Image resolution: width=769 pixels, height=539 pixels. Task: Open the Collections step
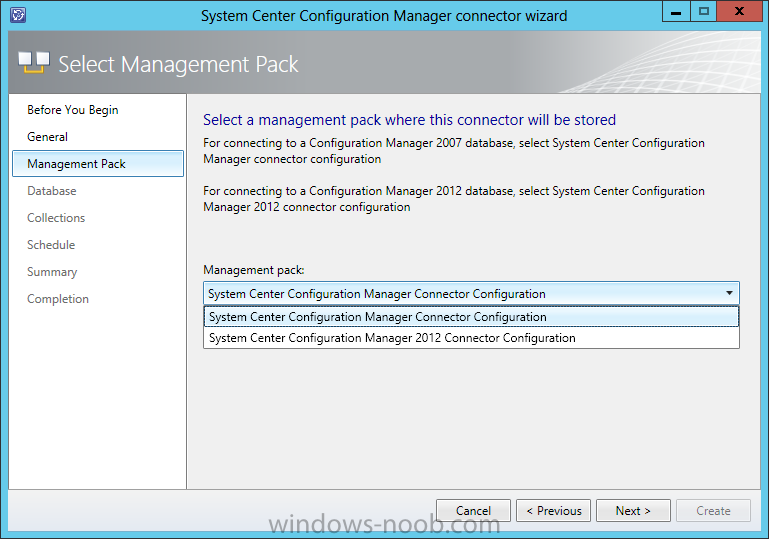tap(56, 218)
